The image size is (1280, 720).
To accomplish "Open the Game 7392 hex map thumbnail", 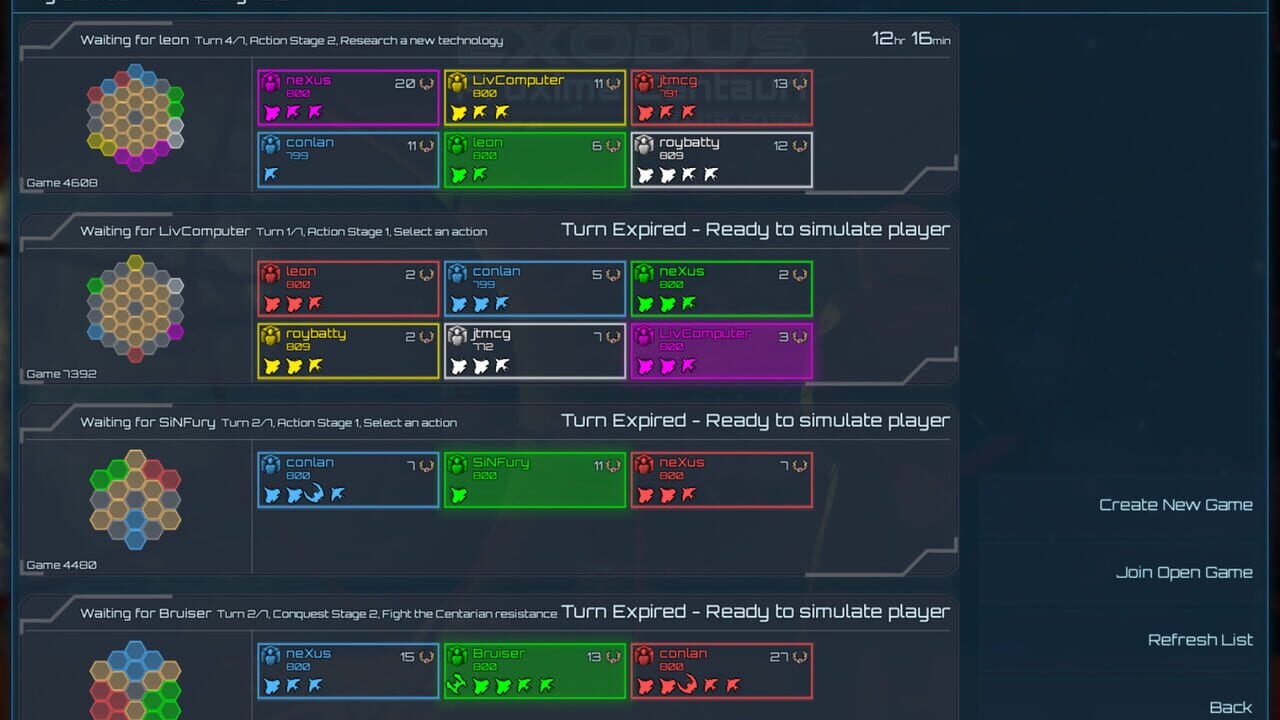I will [x=135, y=309].
